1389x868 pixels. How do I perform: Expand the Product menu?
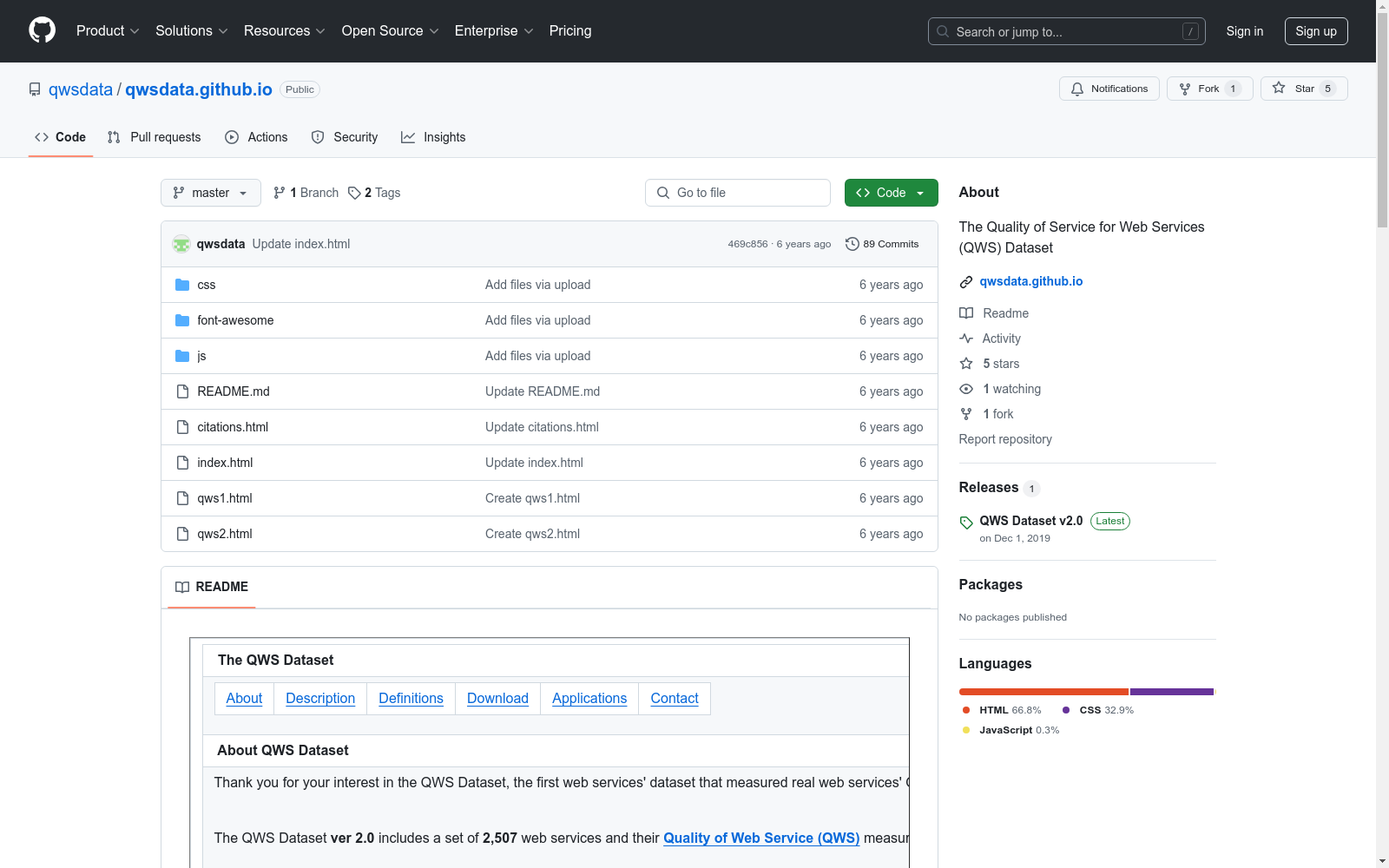tap(107, 30)
